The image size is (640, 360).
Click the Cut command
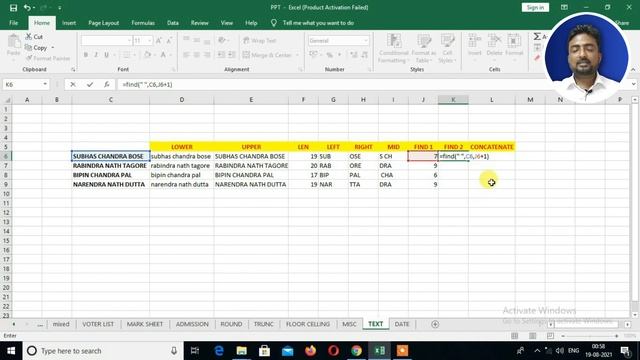coord(34,37)
